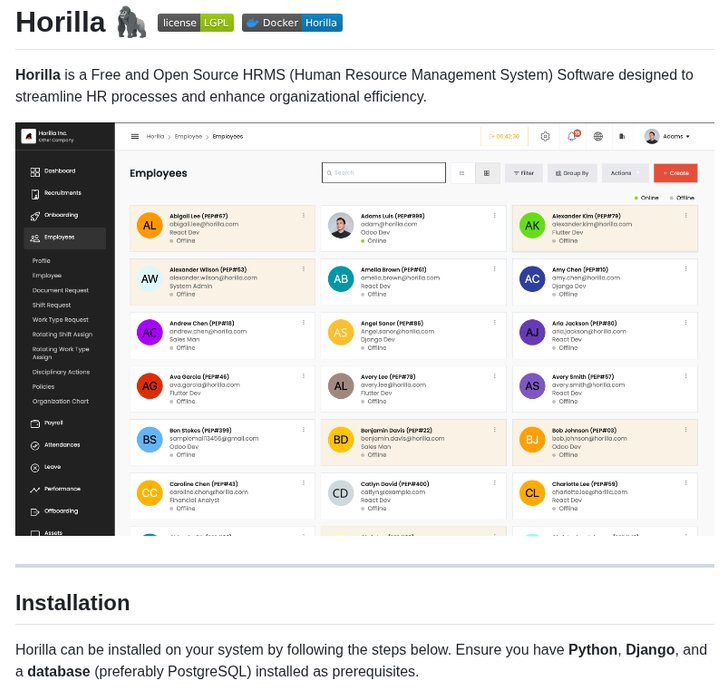Open Work Type Request submenu item

pos(60,319)
